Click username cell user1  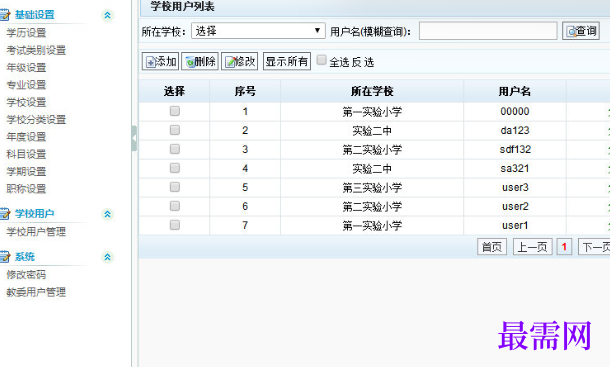click(515, 225)
